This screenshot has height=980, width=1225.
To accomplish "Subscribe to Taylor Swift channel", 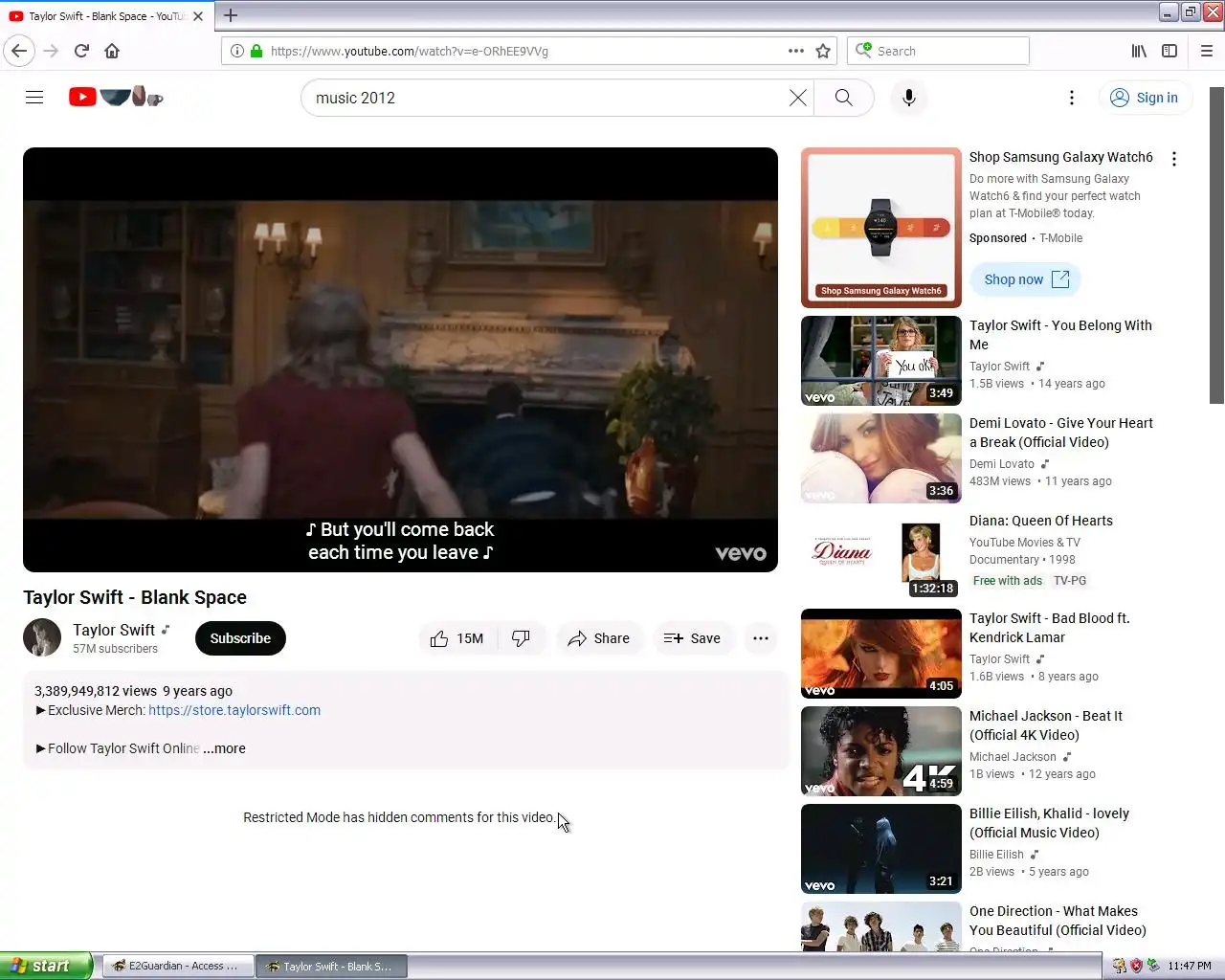I will pyautogui.click(x=240, y=638).
